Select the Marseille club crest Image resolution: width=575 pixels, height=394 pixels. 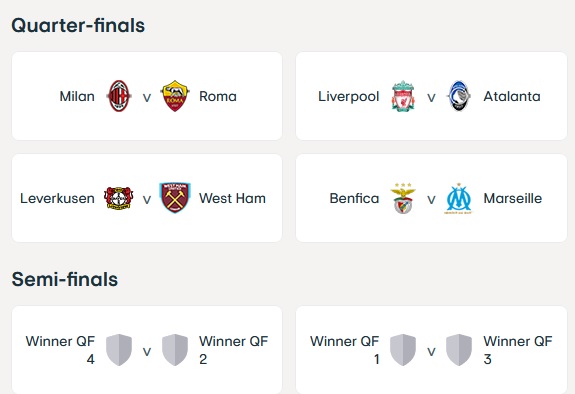[x=458, y=198]
